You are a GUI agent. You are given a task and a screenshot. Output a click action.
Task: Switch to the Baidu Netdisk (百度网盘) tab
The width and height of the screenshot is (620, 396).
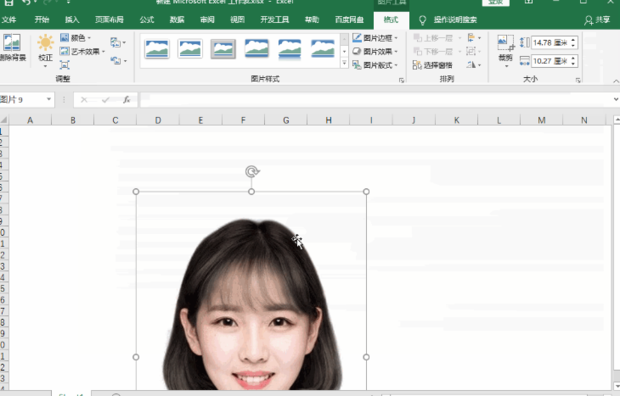[350, 19]
